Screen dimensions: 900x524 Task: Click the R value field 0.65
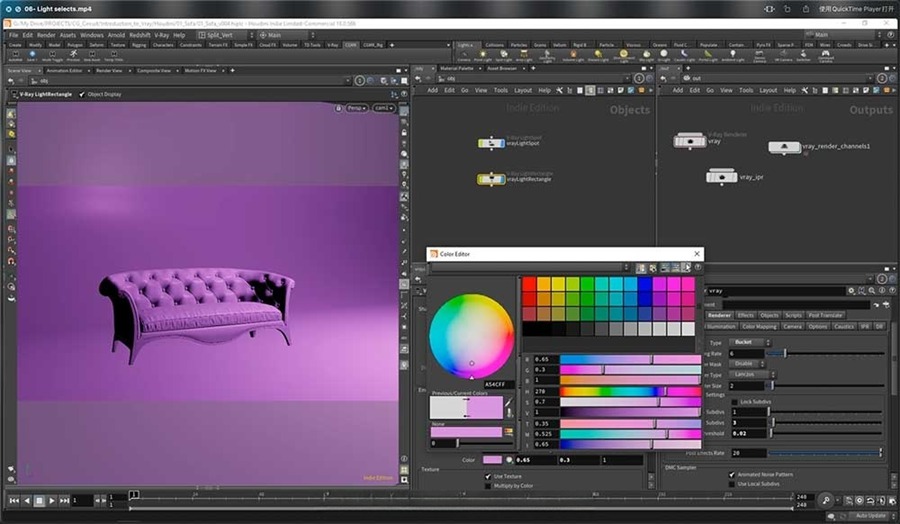click(545, 359)
